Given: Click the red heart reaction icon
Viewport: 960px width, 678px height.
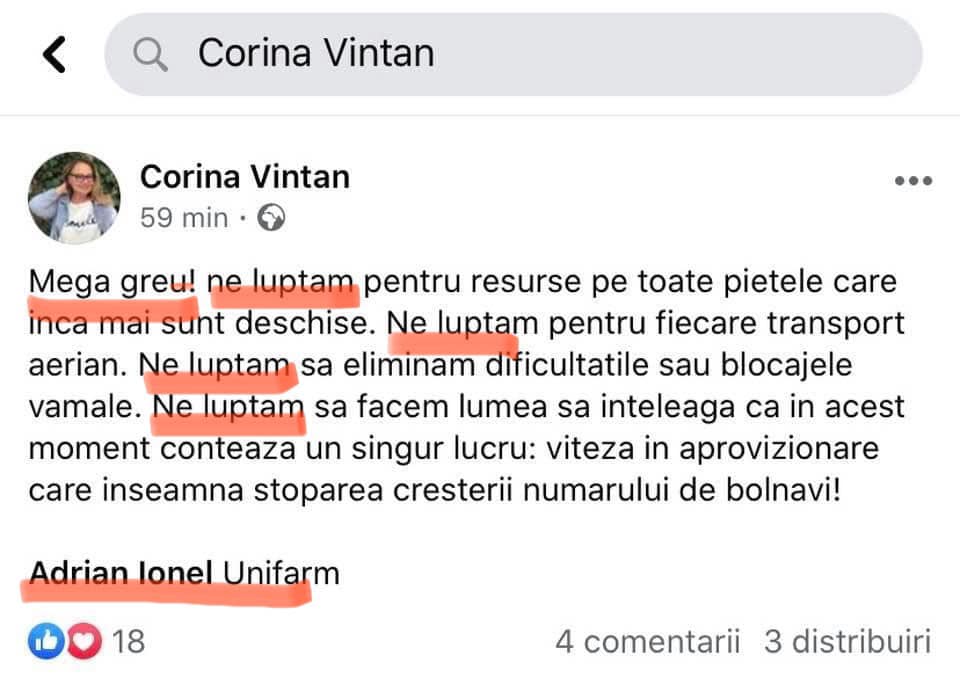Looking at the screenshot, I should 84,641.
